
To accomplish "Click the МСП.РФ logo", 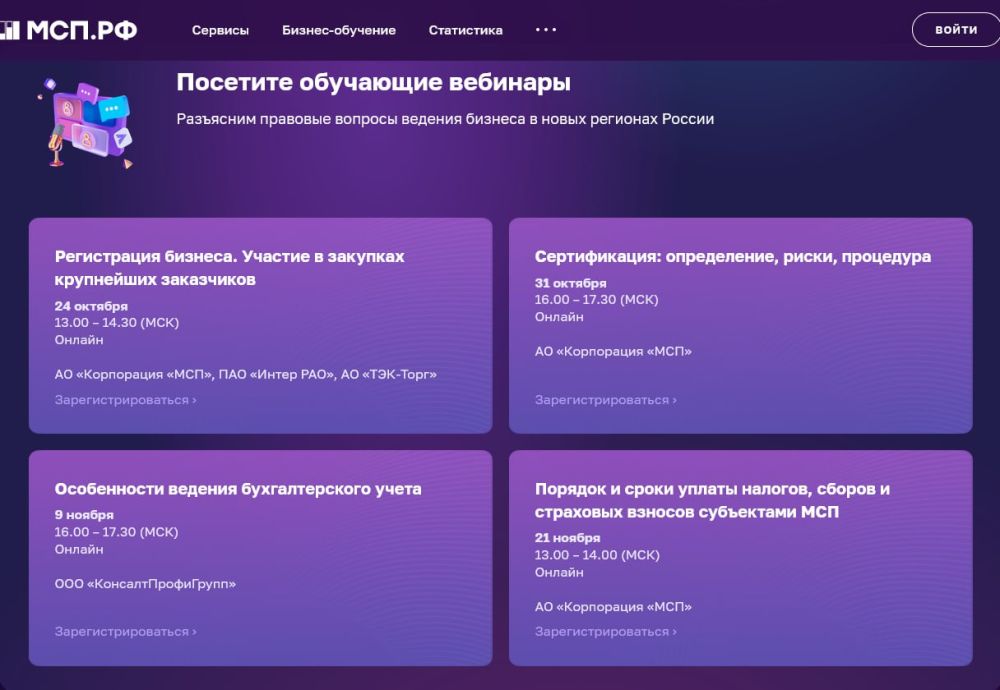I will (x=68, y=30).
